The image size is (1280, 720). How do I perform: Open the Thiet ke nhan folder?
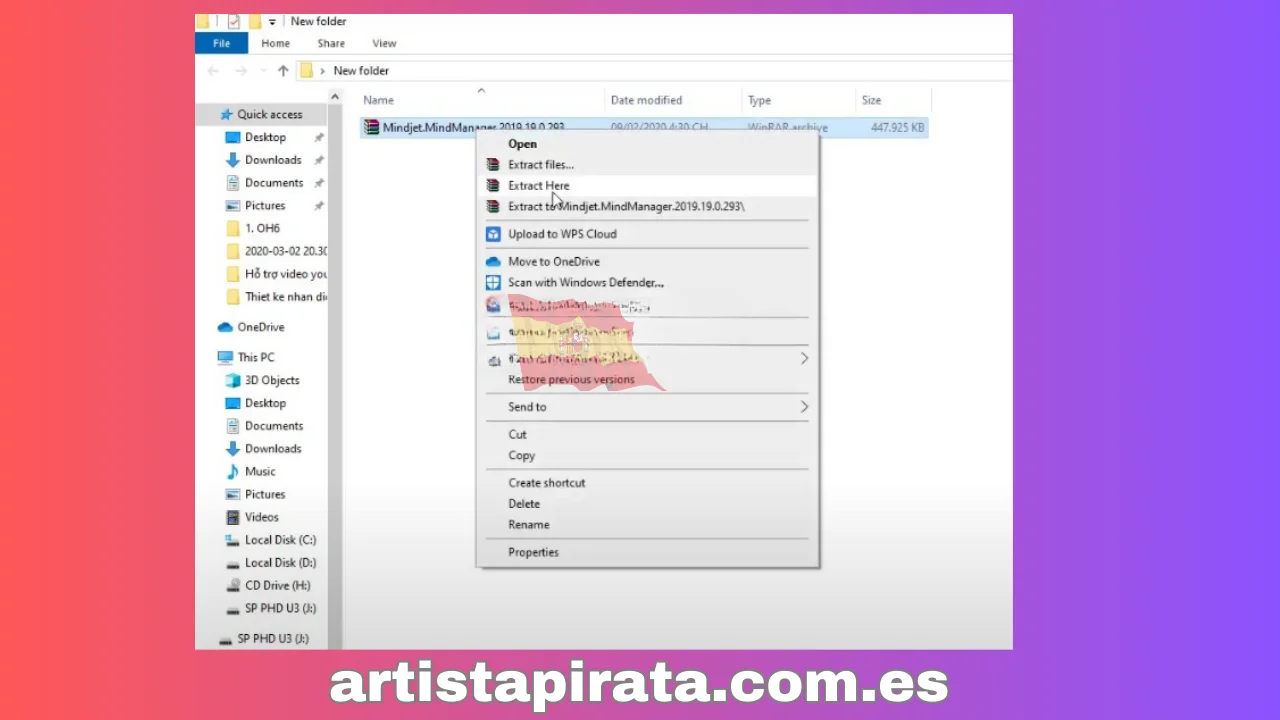click(x=285, y=297)
